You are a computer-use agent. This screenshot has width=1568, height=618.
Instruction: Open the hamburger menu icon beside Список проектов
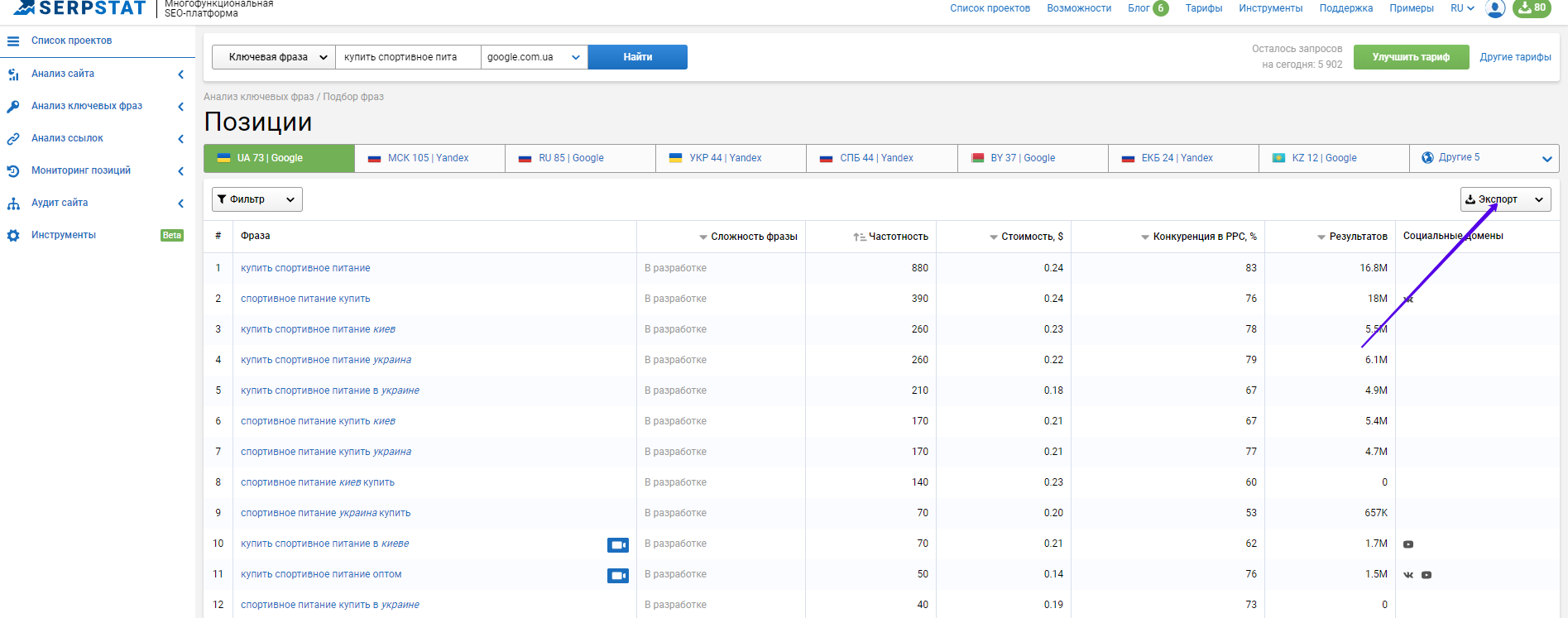point(13,41)
